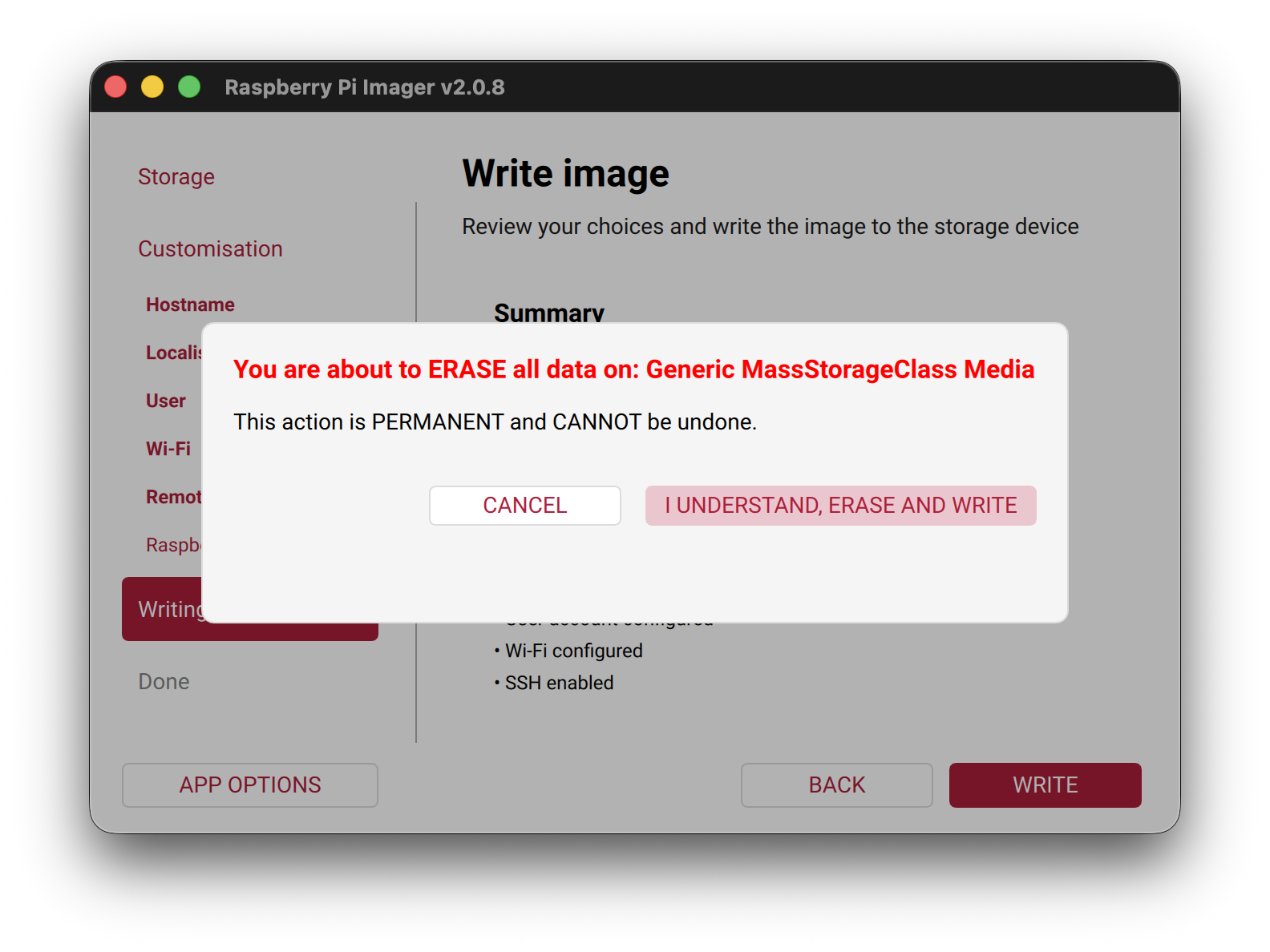Confirm I UNDERSTAND, ERASE AND WRITE
Screen dimensions: 1270x952
pos(840,506)
